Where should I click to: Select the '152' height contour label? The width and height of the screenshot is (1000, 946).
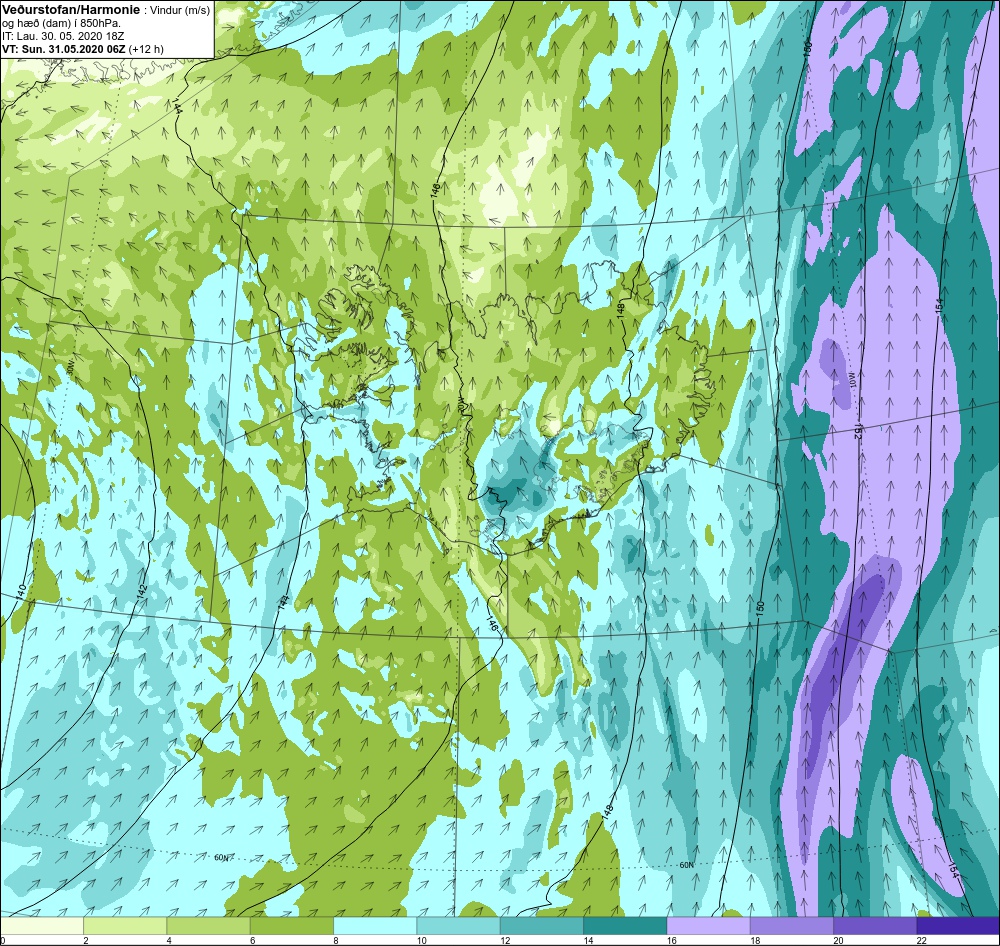point(858,430)
